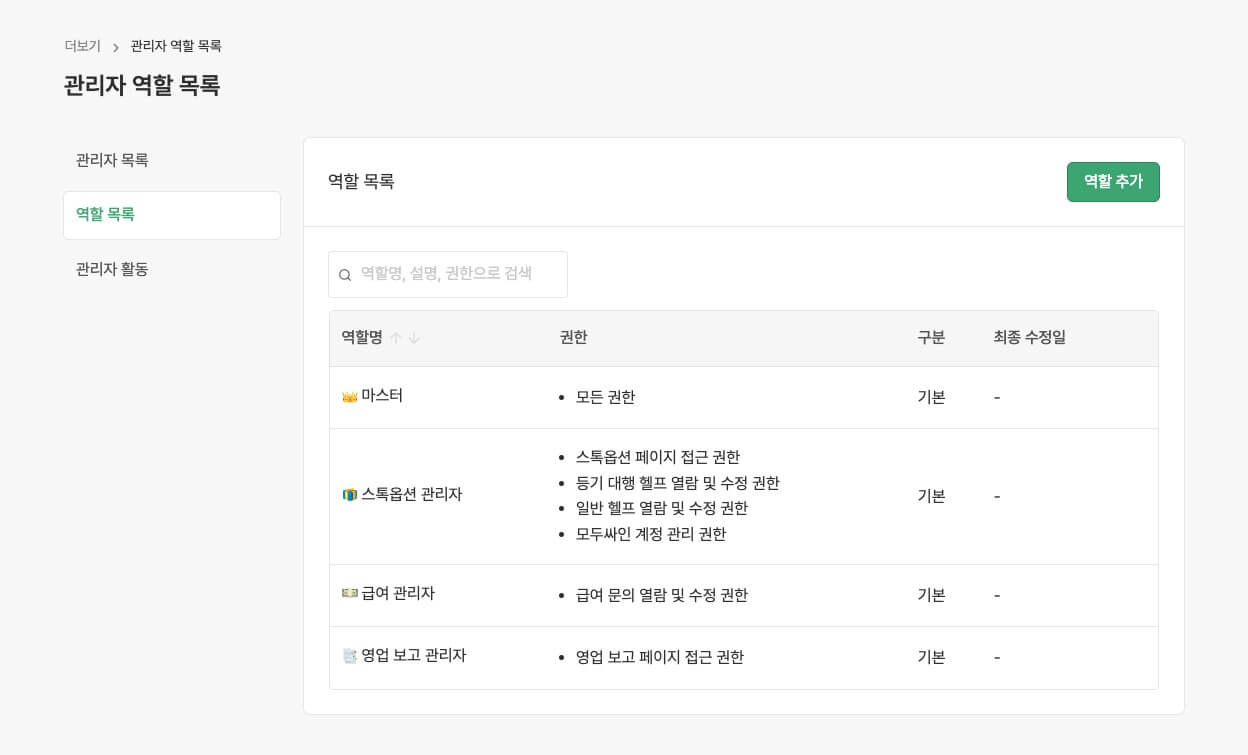
Task: Open the 관리자 목록 sidebar menu
Action: (112, 160)
